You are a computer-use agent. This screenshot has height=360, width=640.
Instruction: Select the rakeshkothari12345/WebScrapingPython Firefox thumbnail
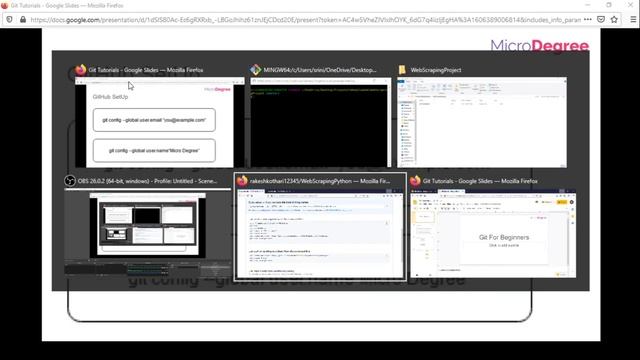pos(320,233)
